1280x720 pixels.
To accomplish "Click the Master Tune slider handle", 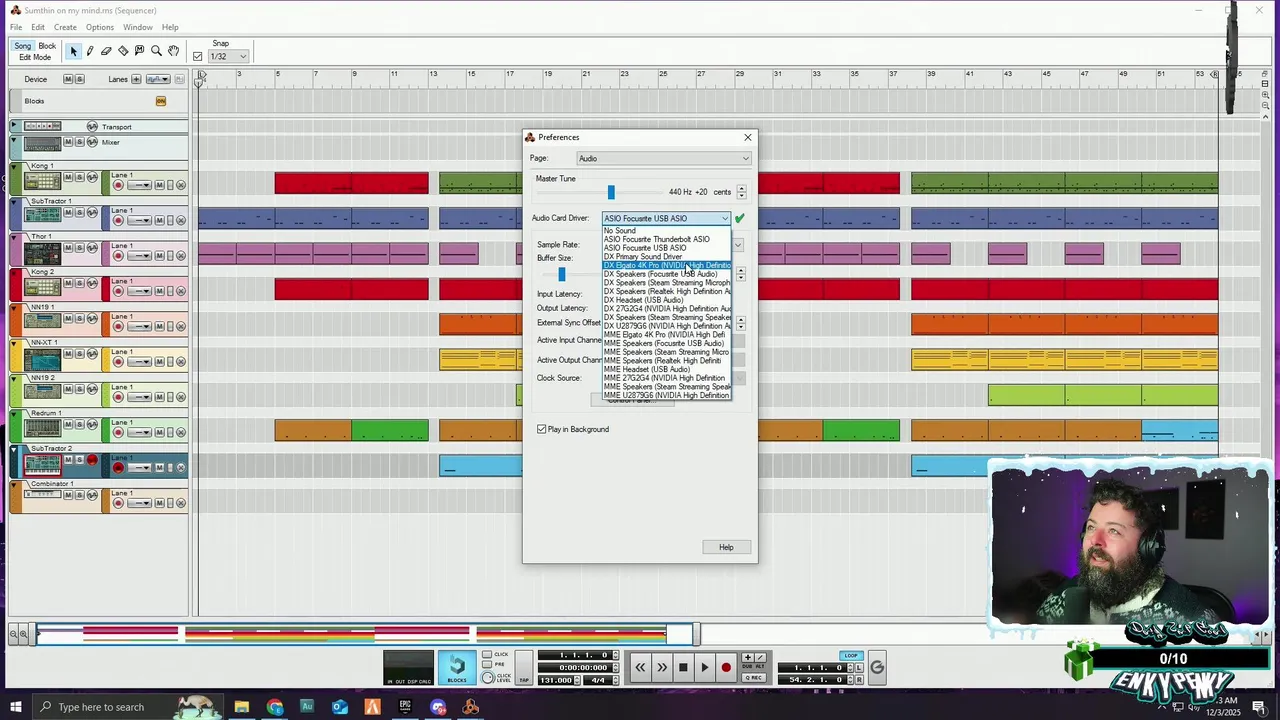I will point(611,192).
